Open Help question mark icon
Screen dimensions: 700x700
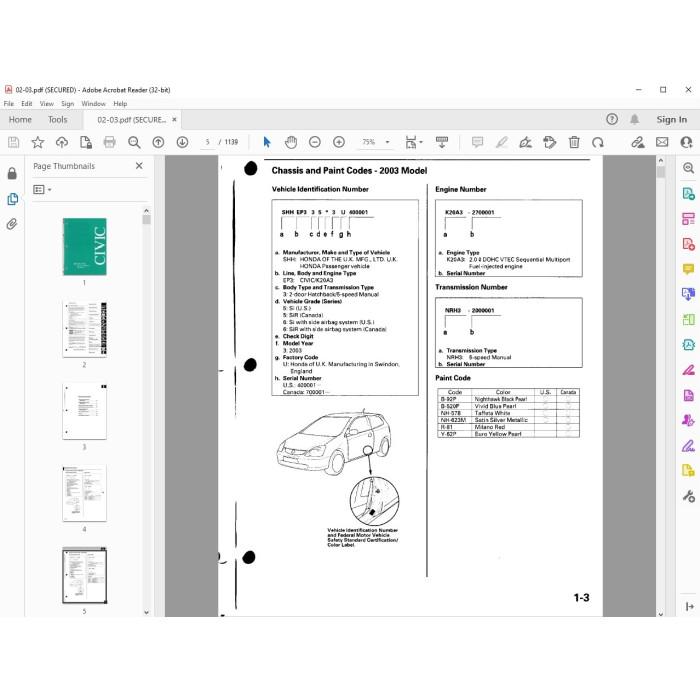(612, 119)
